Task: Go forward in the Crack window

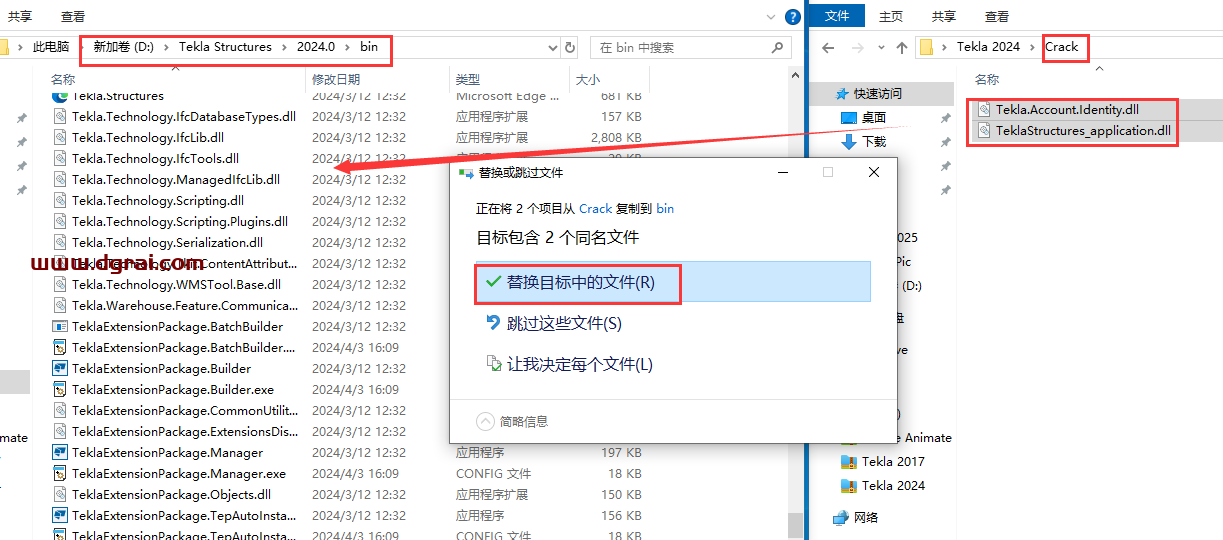Action: (858, 47)
